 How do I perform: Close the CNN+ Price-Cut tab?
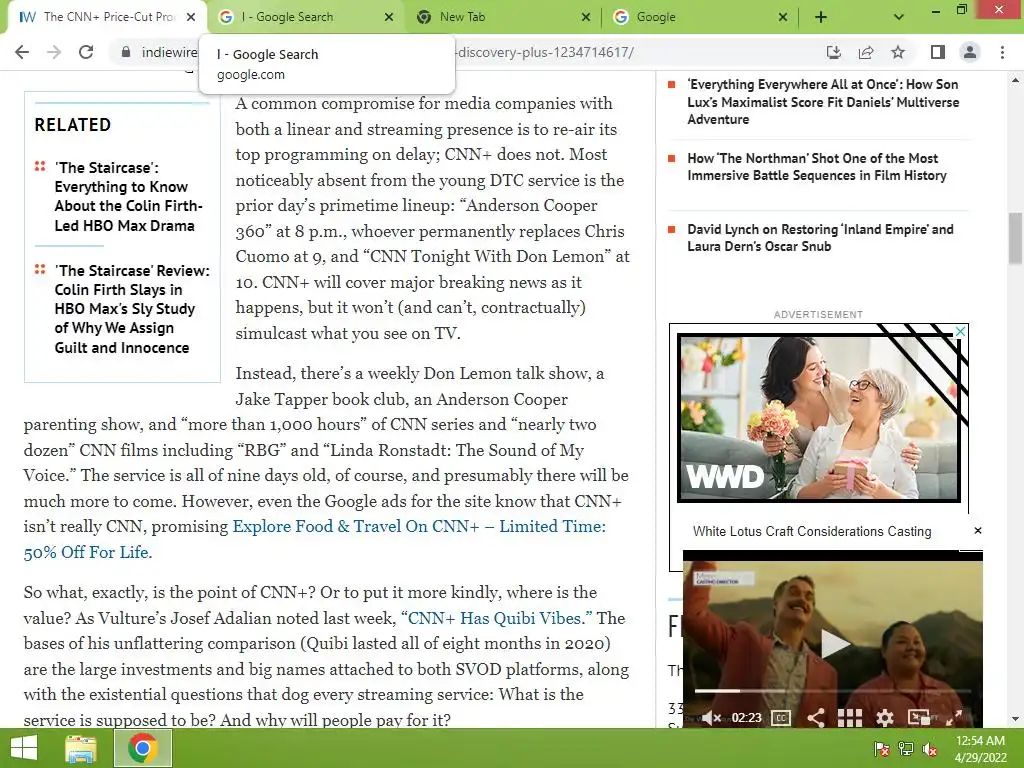pyautogui.click(x=191, y=18)
